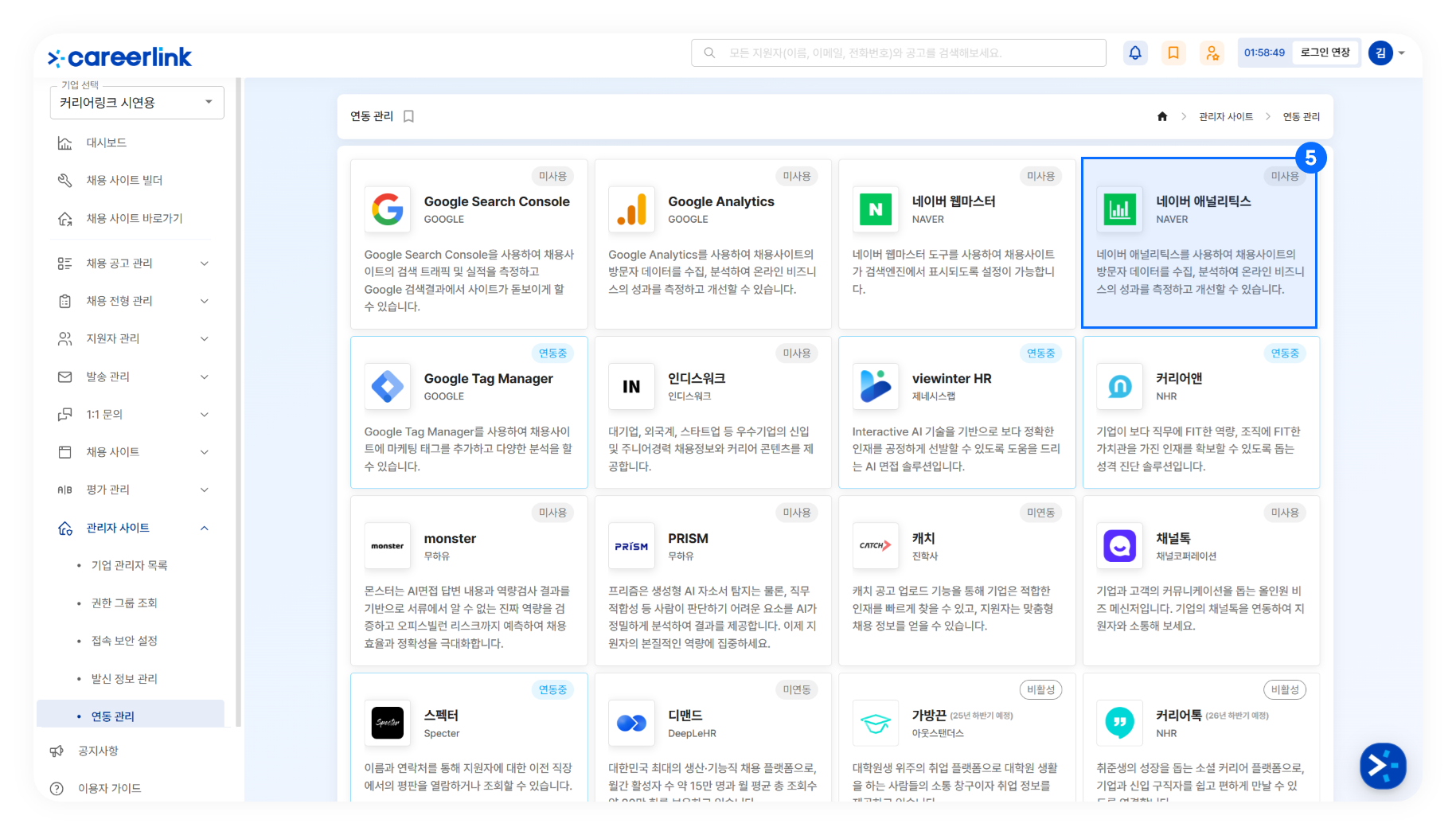Viewport: 1456px width, 835px height.
Task: Open 공지사항 in the sidebar
Action: coord(98,751)
